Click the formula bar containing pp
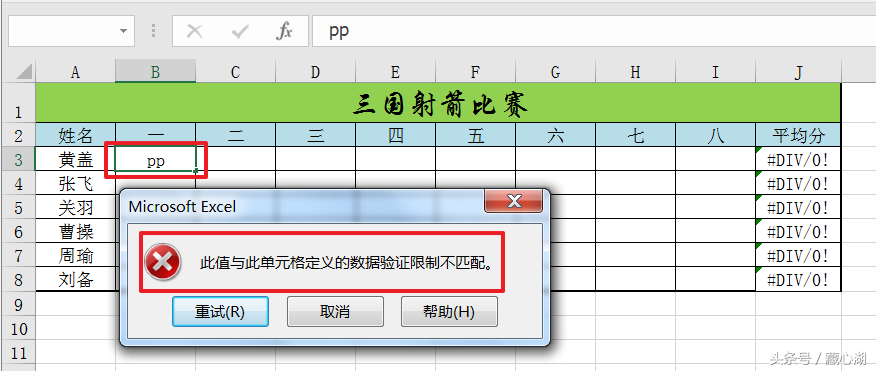The height and width of the screenshot is (371, 876). 594,31
